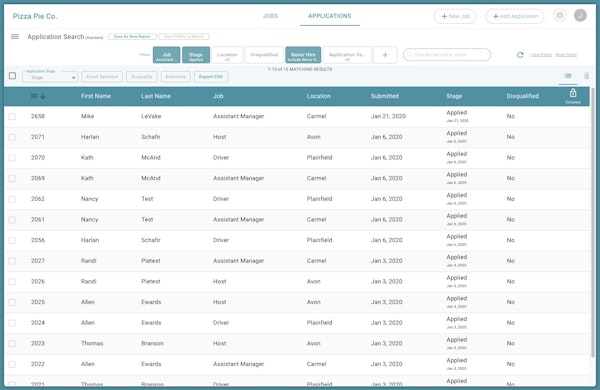
Task: Click the Reset Filters link
Action: 566,55
